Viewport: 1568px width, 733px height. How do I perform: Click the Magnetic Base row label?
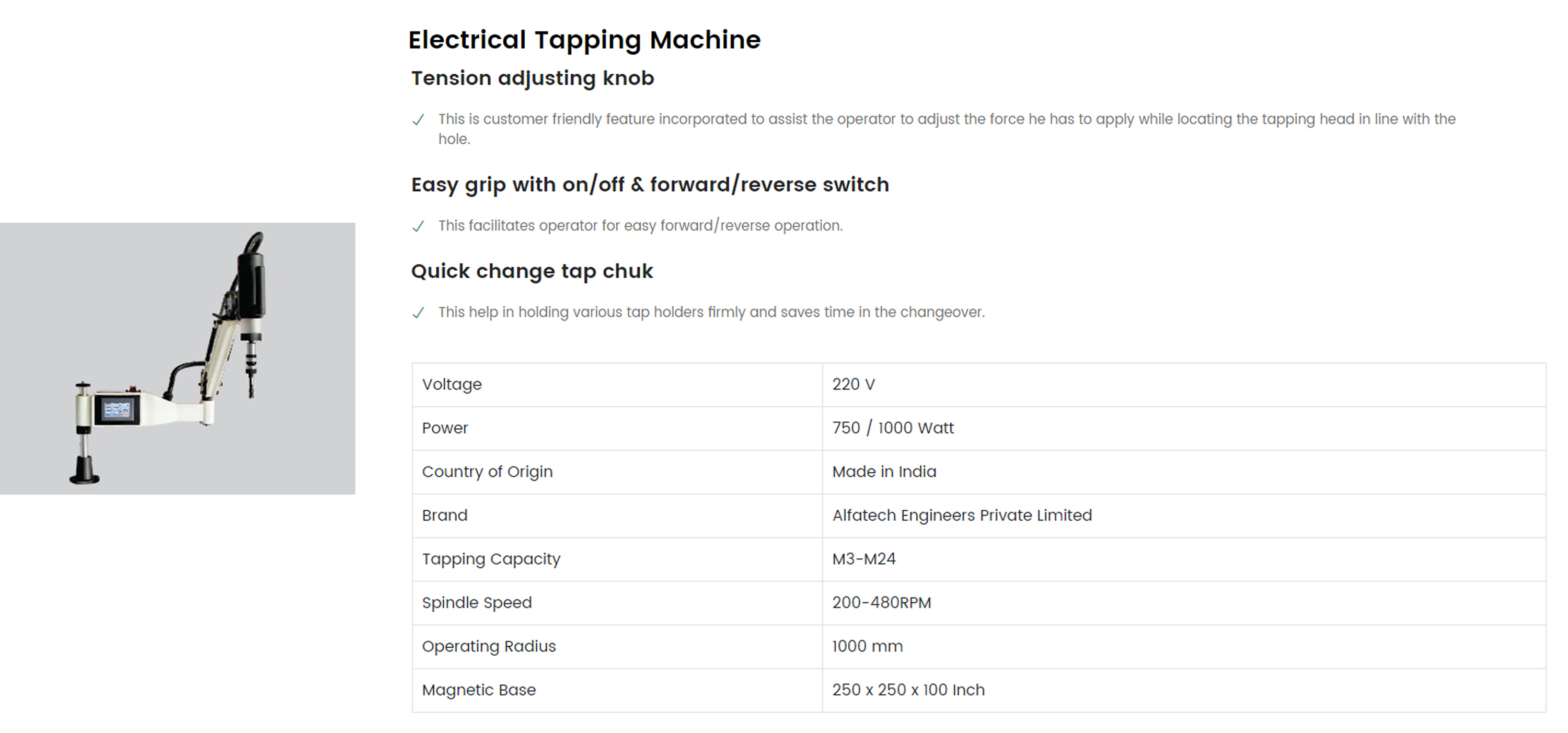pos(478,690)
